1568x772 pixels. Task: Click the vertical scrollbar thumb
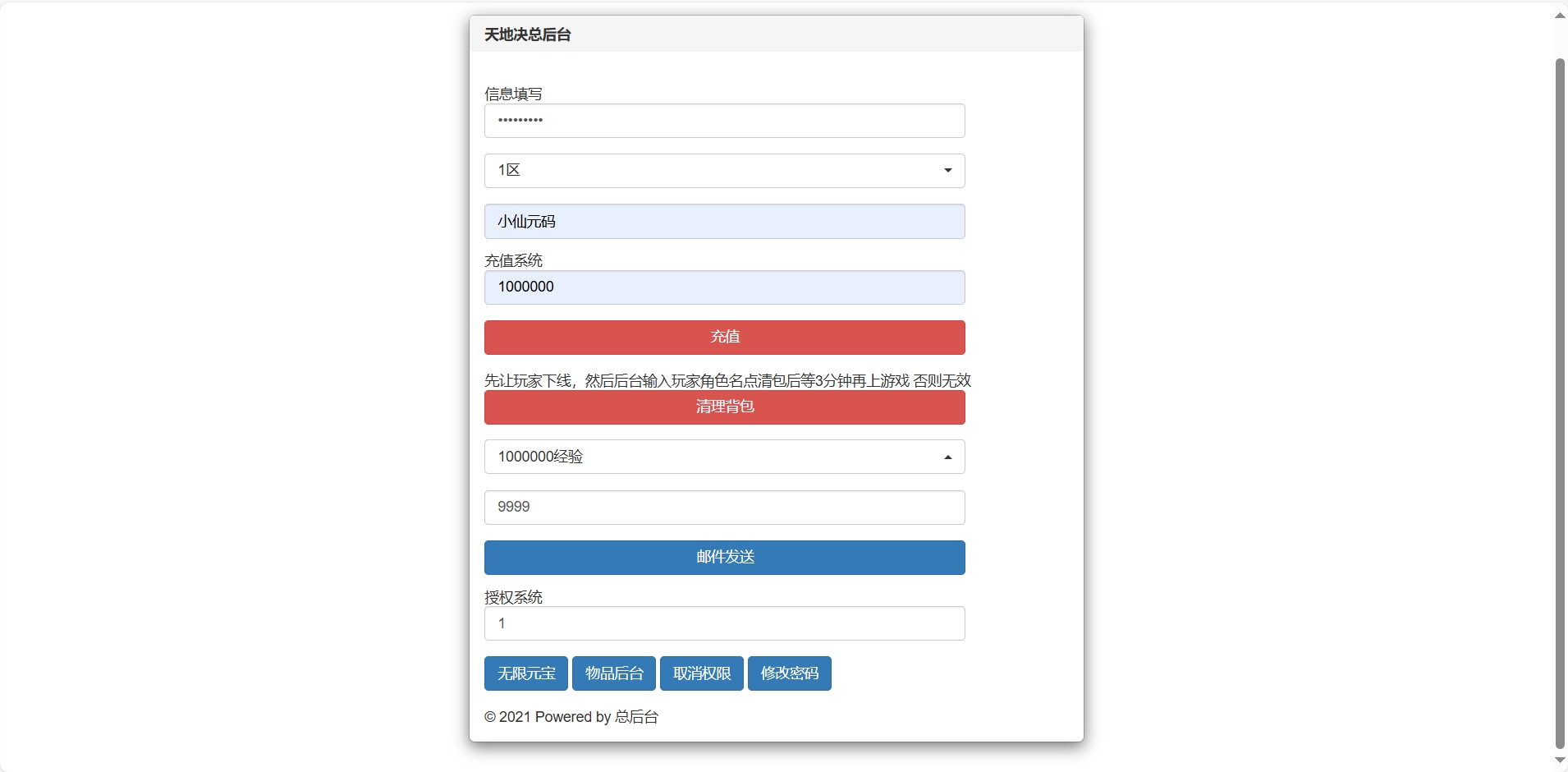pyautogui.click(x=1560, y=402)
